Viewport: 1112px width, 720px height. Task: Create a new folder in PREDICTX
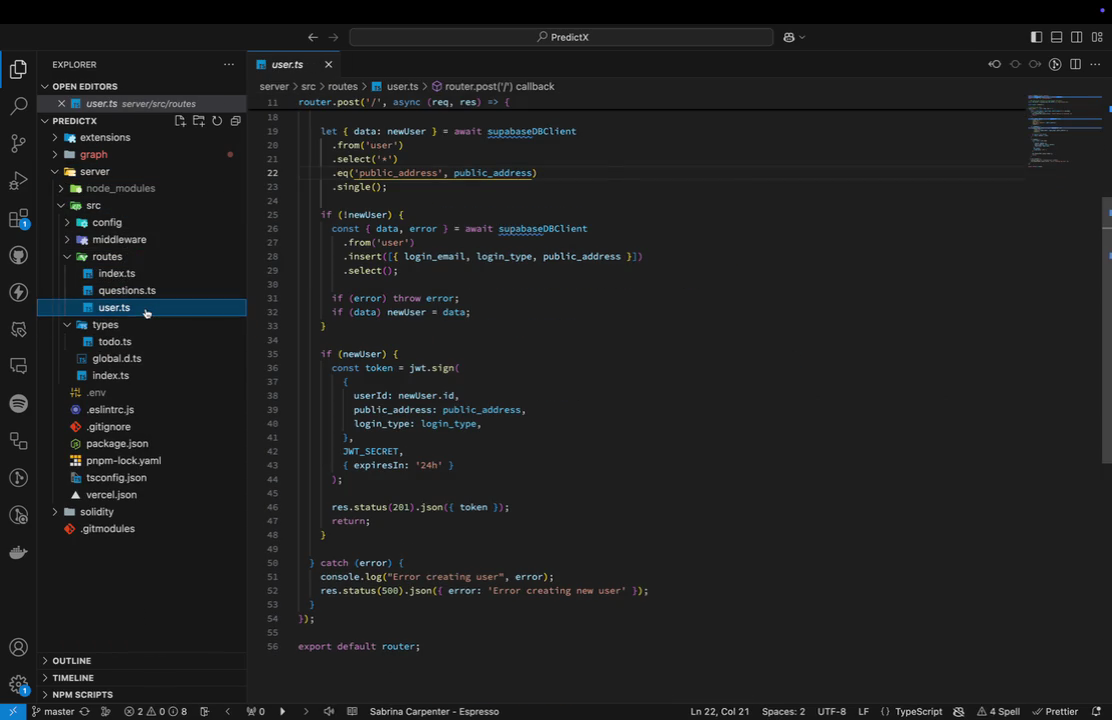pyautogui.click(x=199, y=121)
